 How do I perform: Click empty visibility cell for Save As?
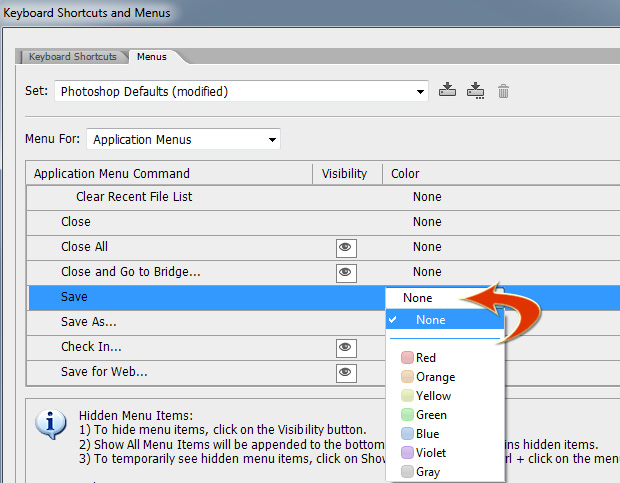tap(346, 323)
